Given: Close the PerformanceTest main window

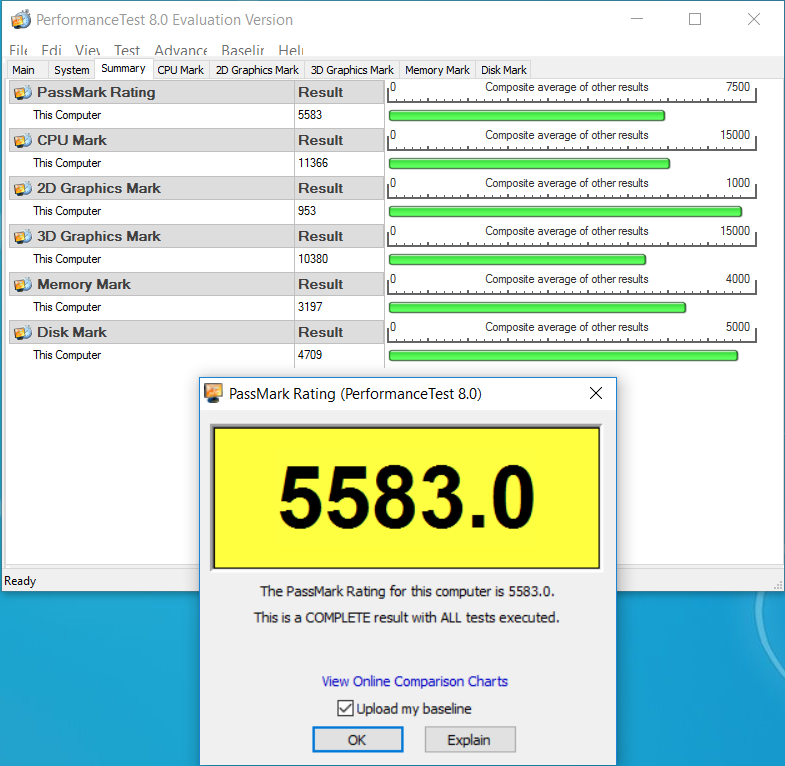Looking at the screenshot, I should (x=754, y=19).
